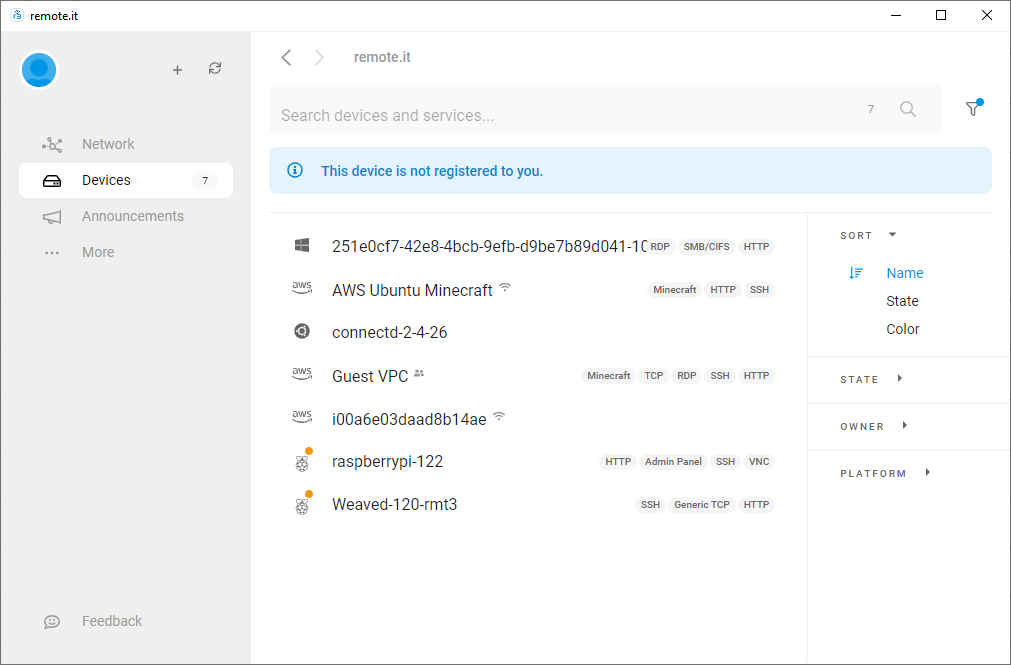Screen dimensions: 1011x665
Task: Click the sort direction icon next to Name
Action: 856,273
